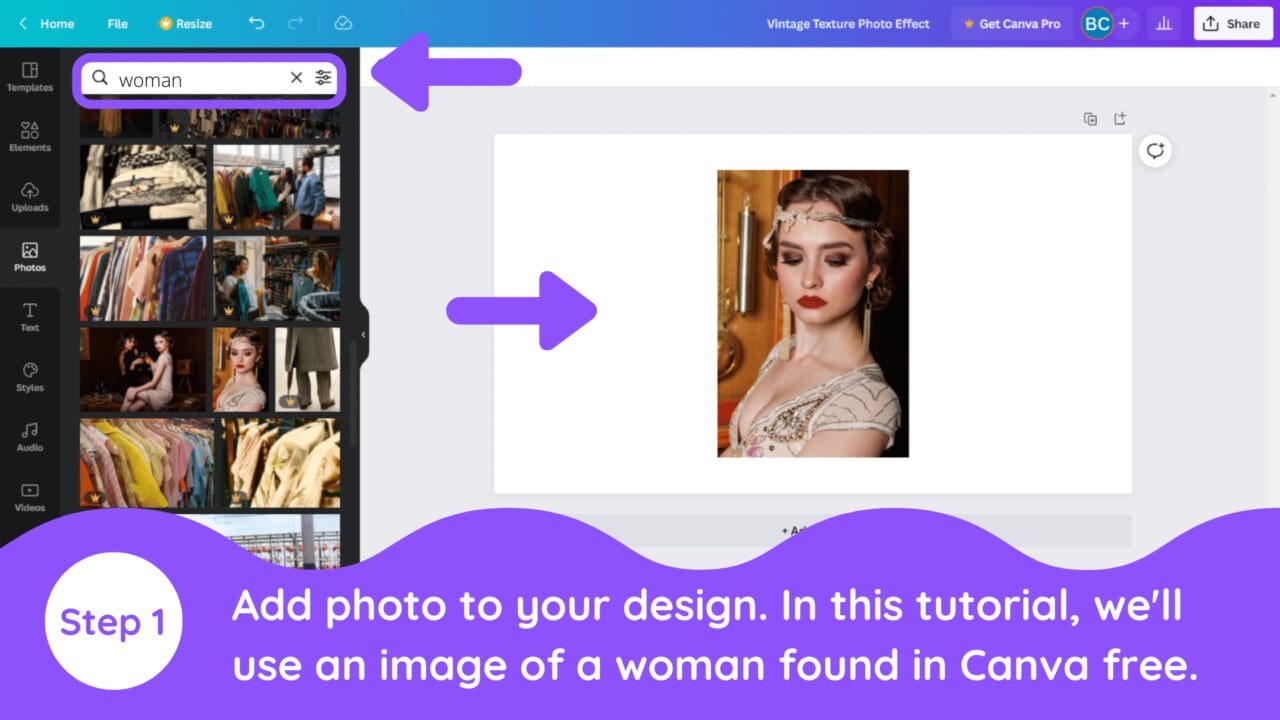This screenshot has width=1280, height=720.
Task: Open search filters for photos
Action: (x=323, y=77)
